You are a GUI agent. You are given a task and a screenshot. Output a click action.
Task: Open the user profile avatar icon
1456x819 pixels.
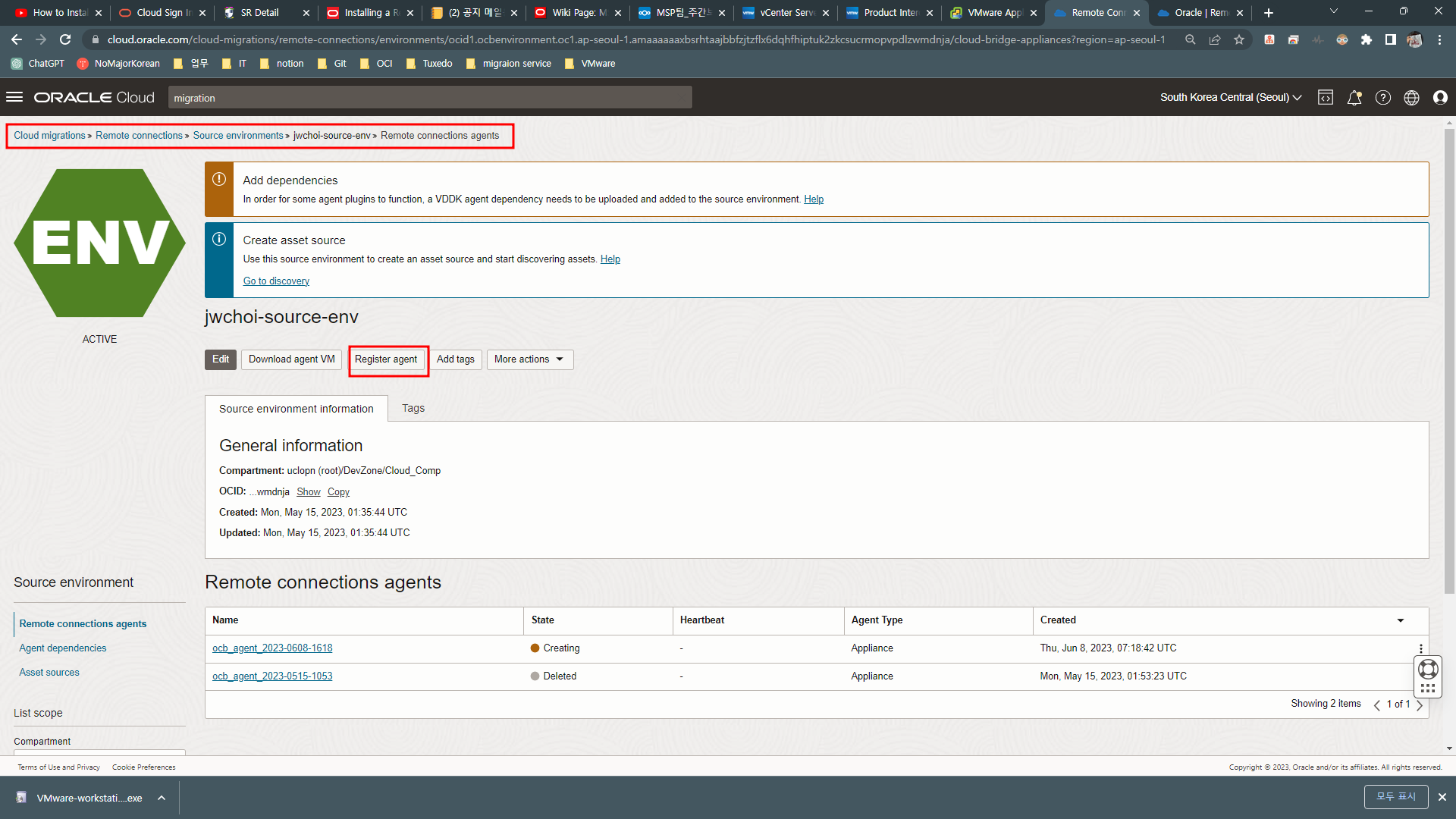(x=1440, y=97)
